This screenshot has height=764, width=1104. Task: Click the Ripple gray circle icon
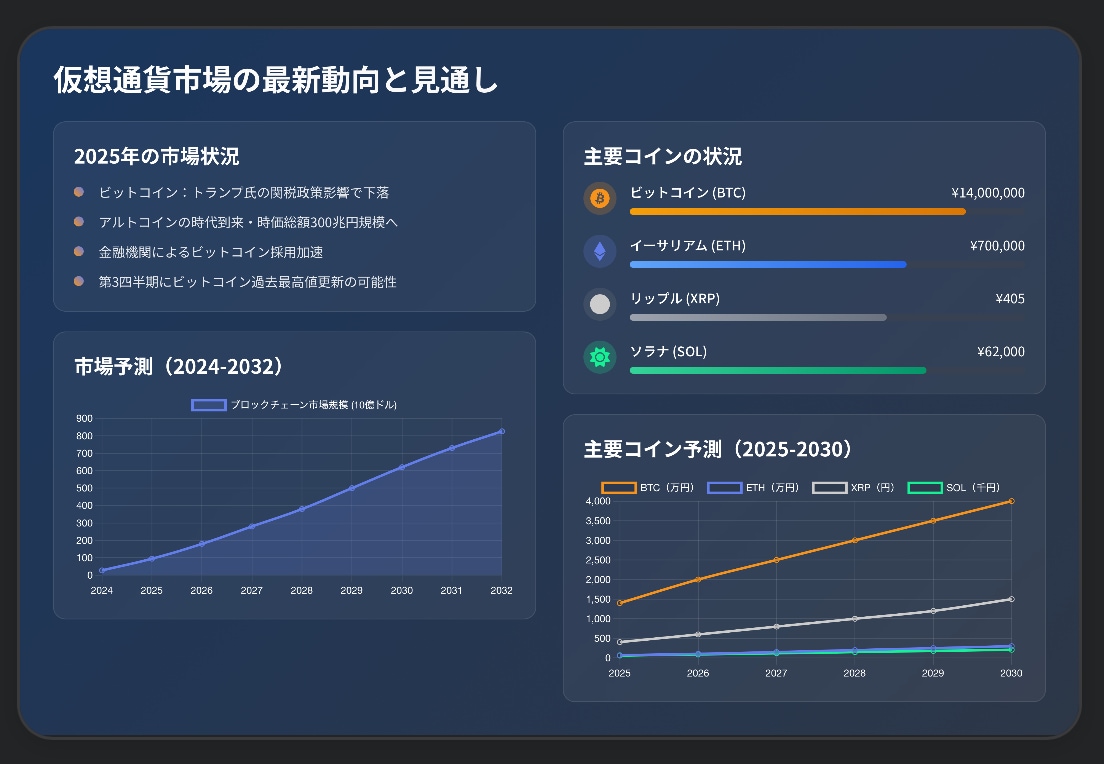600,304
